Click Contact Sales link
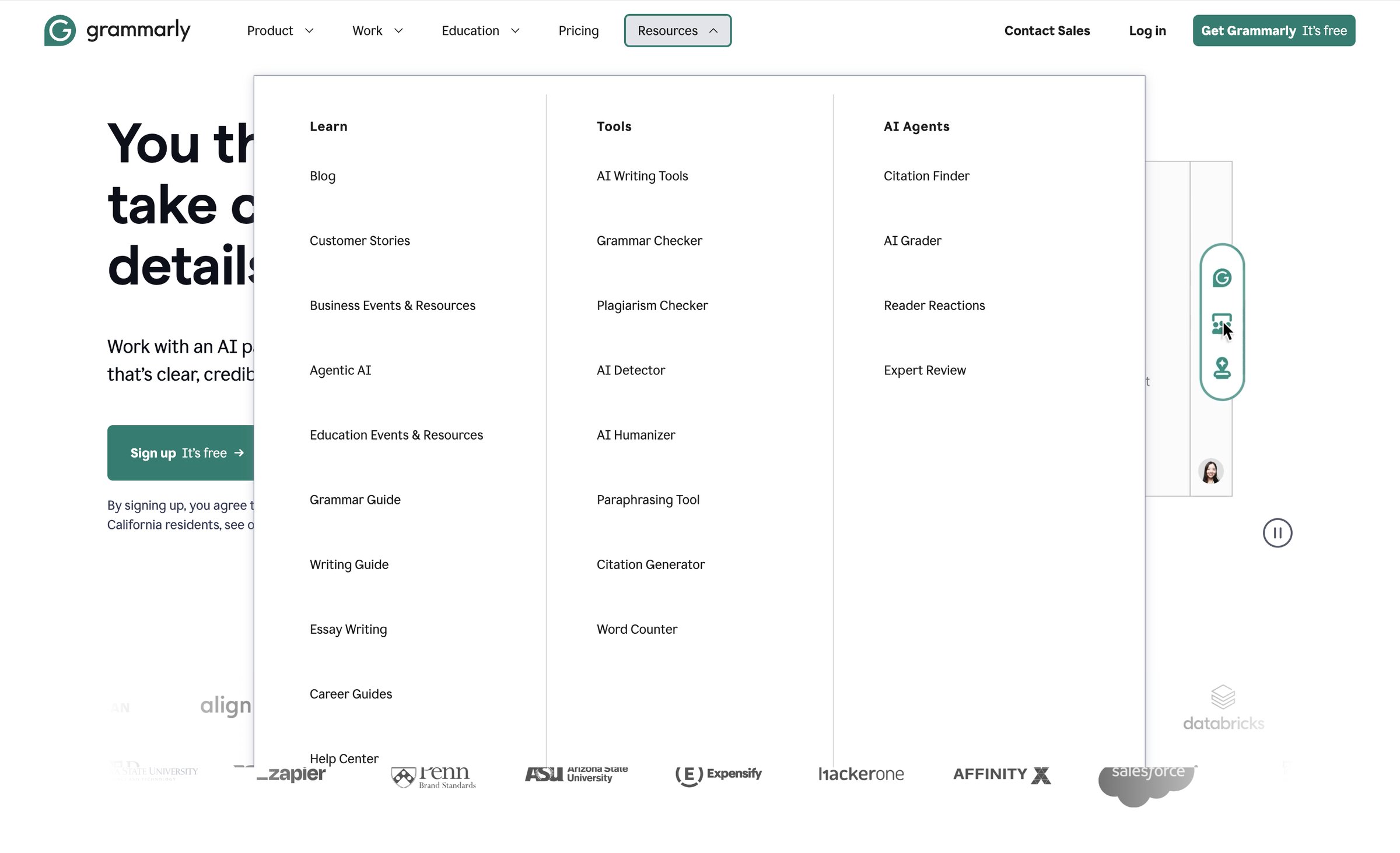 click(1047, 30)
